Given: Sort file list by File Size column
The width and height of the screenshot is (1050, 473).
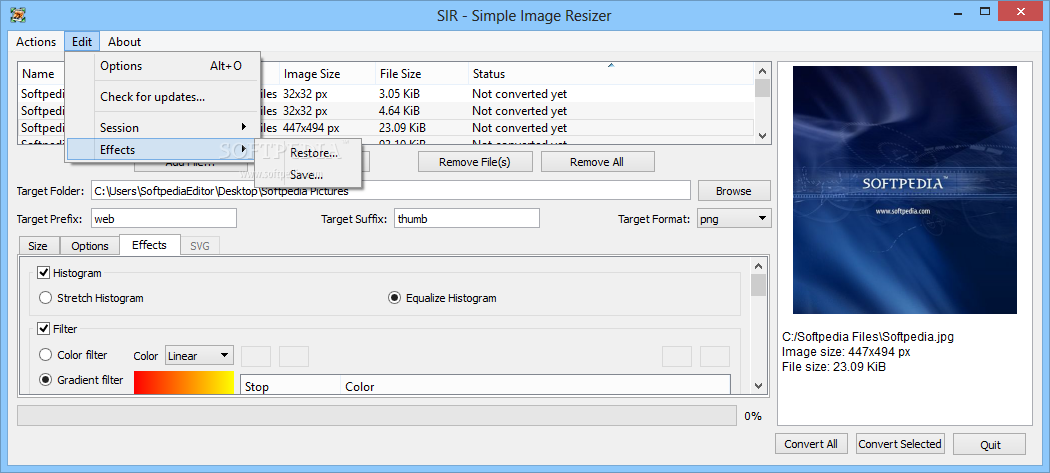Looking at the screenshot, I should click(x=421, y=74).
